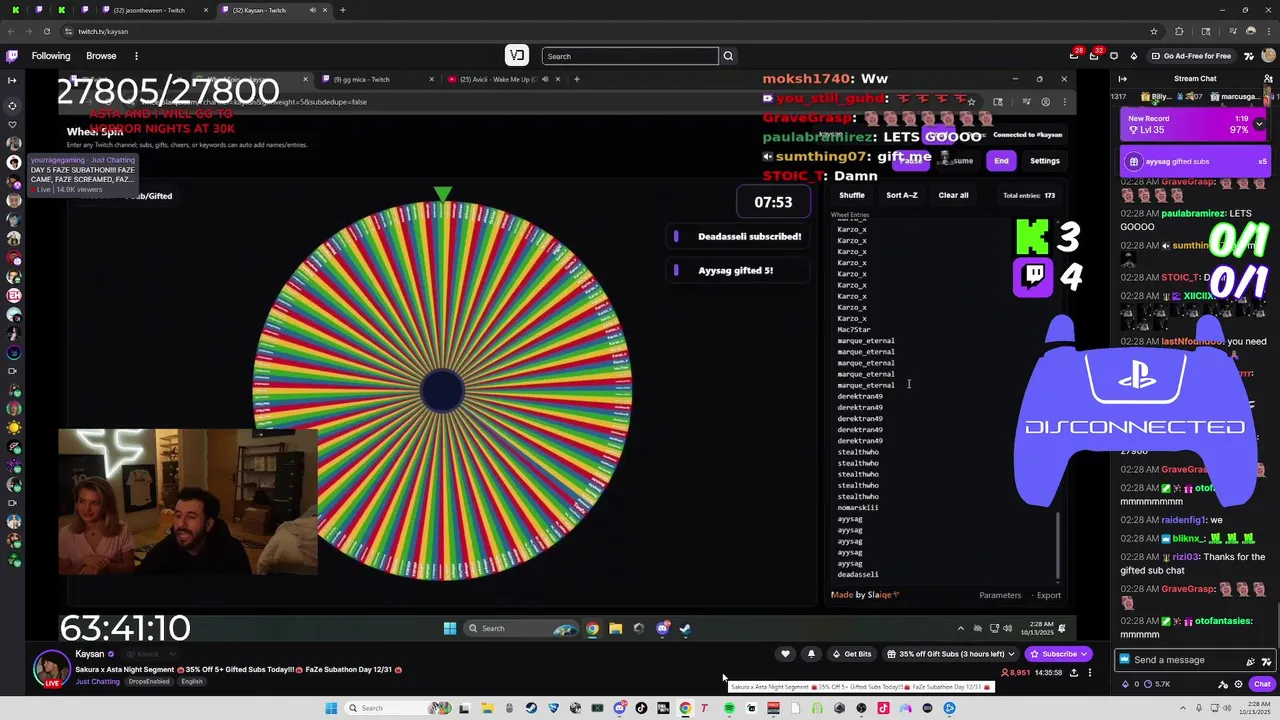Image resolution: width=1280 pixels, height=720 pixels.
Task: Open the three-dot more menu beside Browse
Action: [x=136, y=56]
